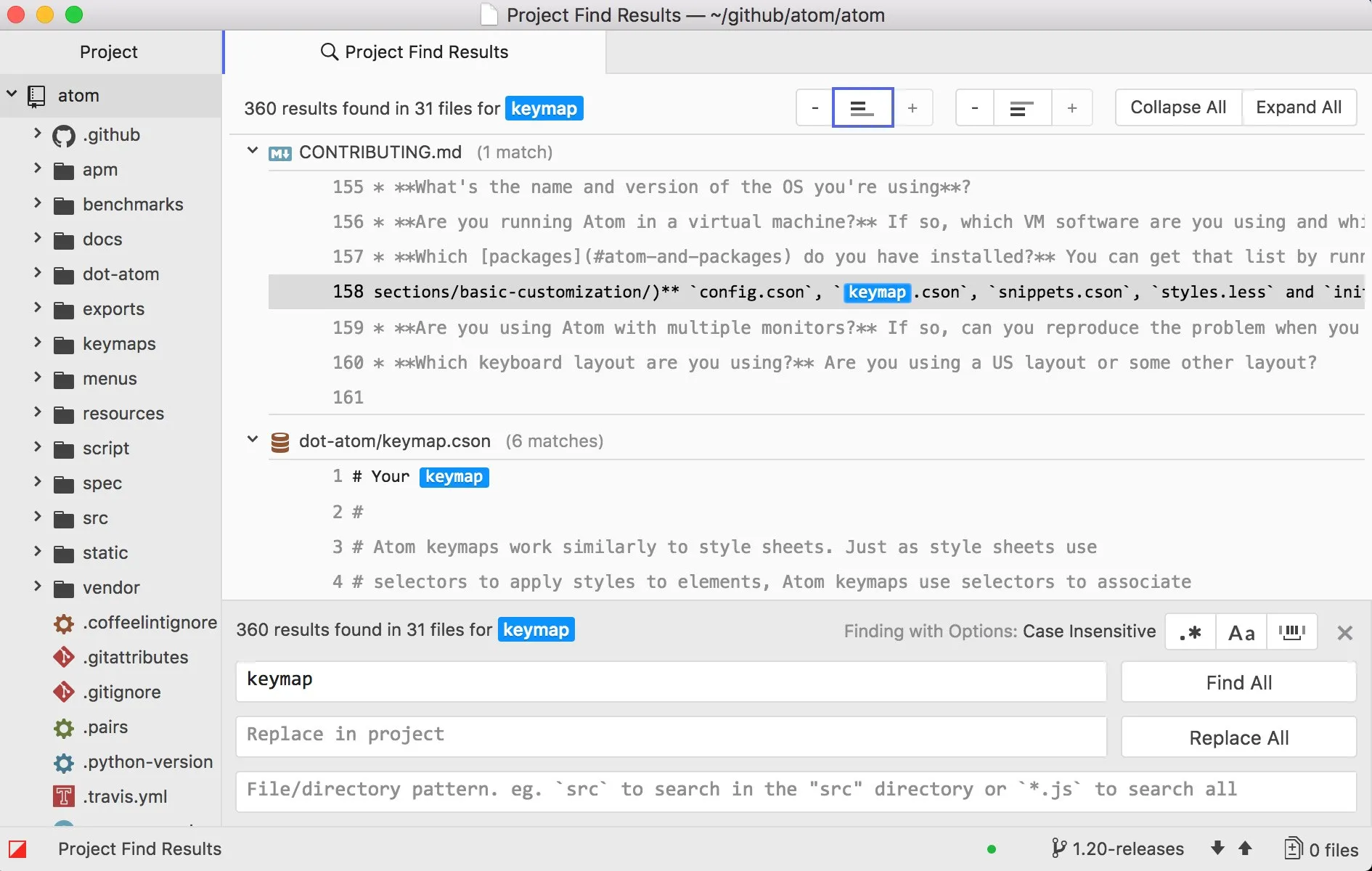Switch to the Project Find Results tab

tap(415, 52)
